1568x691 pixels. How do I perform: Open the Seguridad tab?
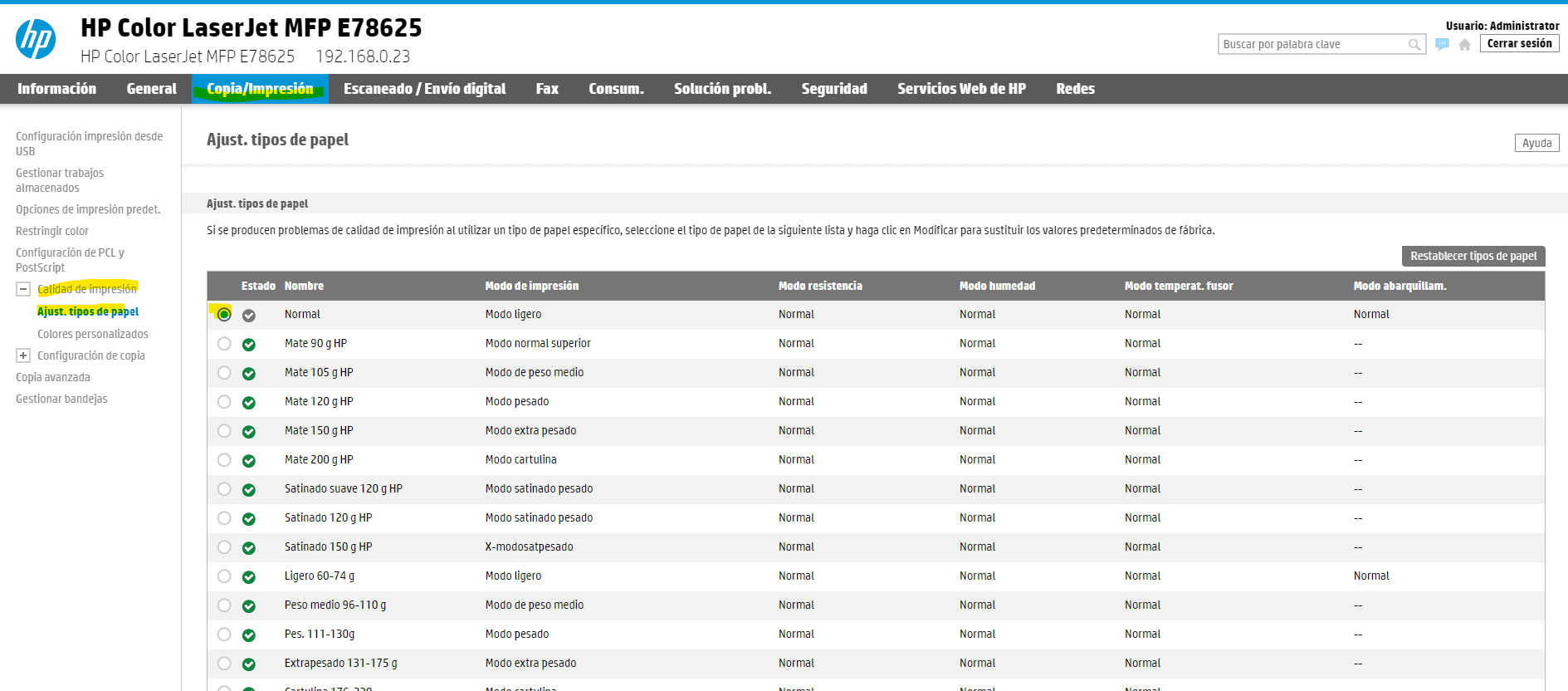click(834, 89)
